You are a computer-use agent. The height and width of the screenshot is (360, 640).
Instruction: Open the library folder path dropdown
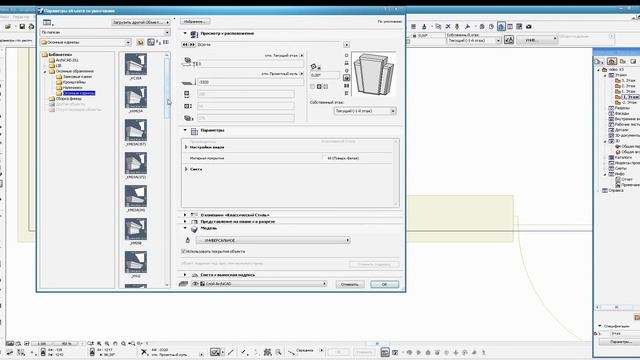[86, 42]
